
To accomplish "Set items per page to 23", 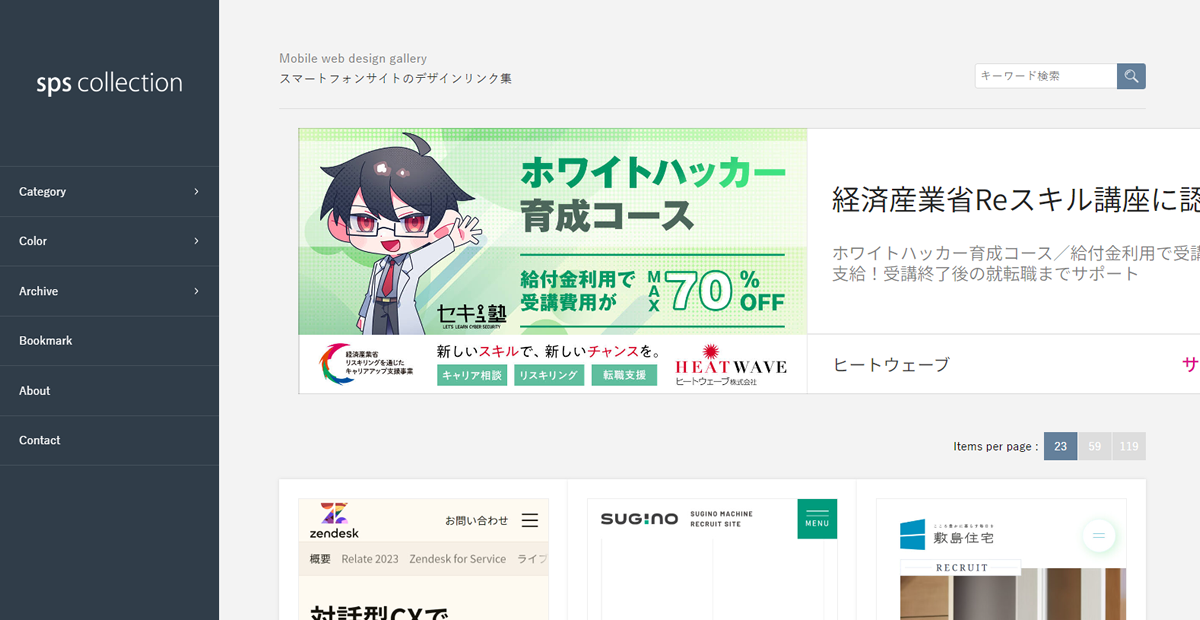I will tap(1060, 446).
